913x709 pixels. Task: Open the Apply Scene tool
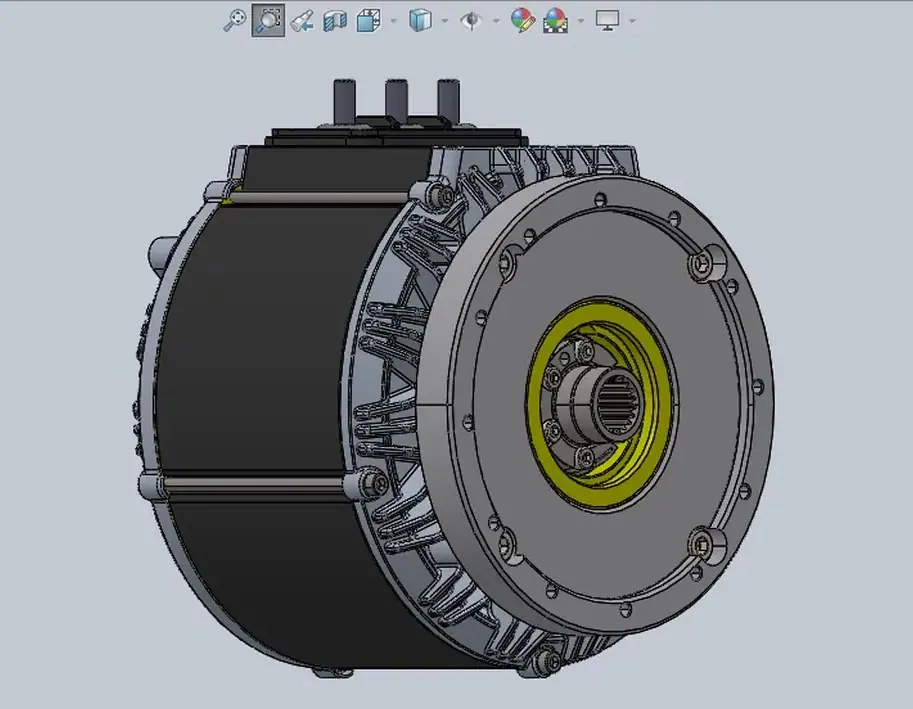pyautogui.click(x=555, y=21)
